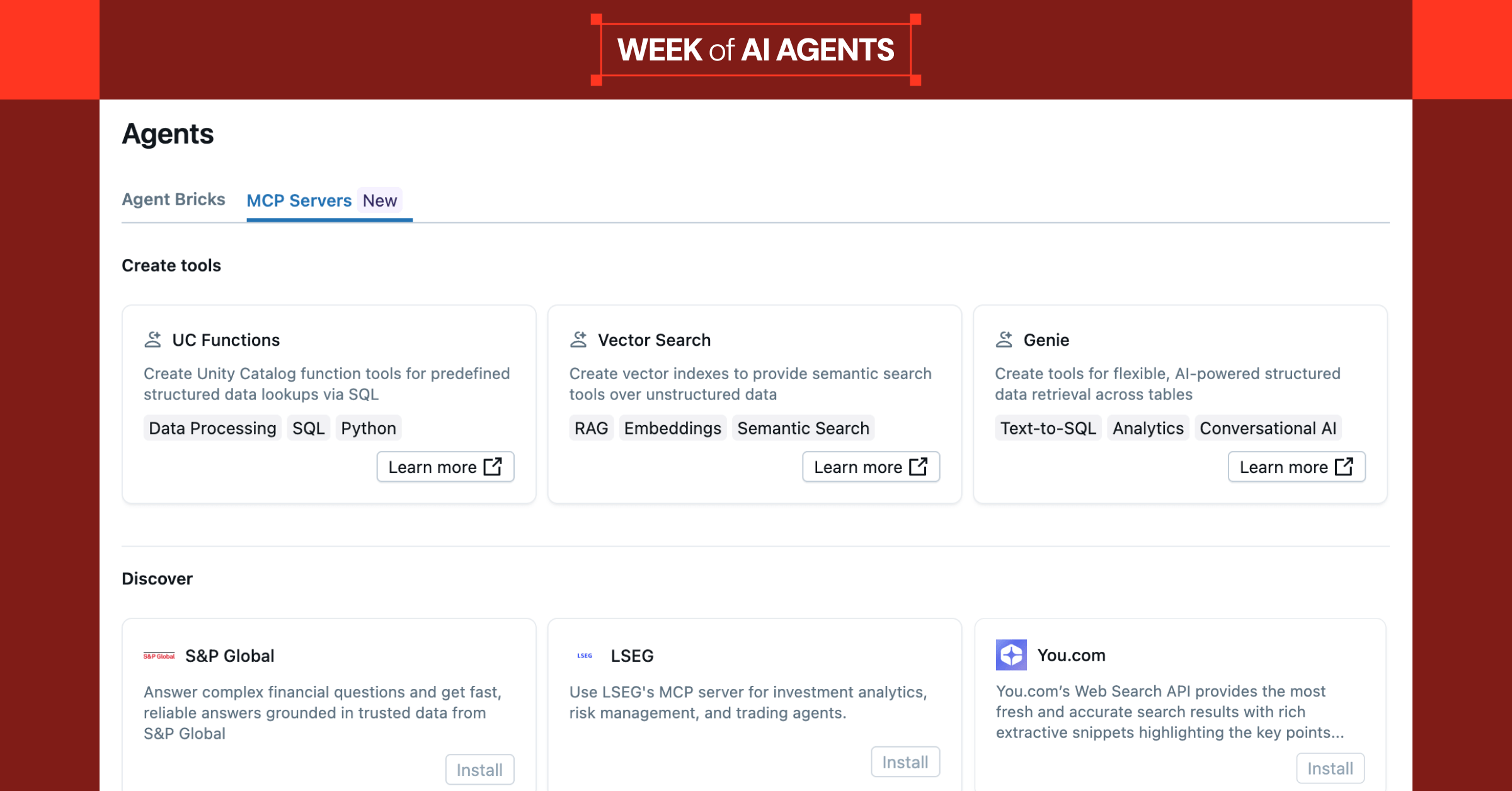
Task: Select the UC Functions tool icon
Action: point(152,339)
